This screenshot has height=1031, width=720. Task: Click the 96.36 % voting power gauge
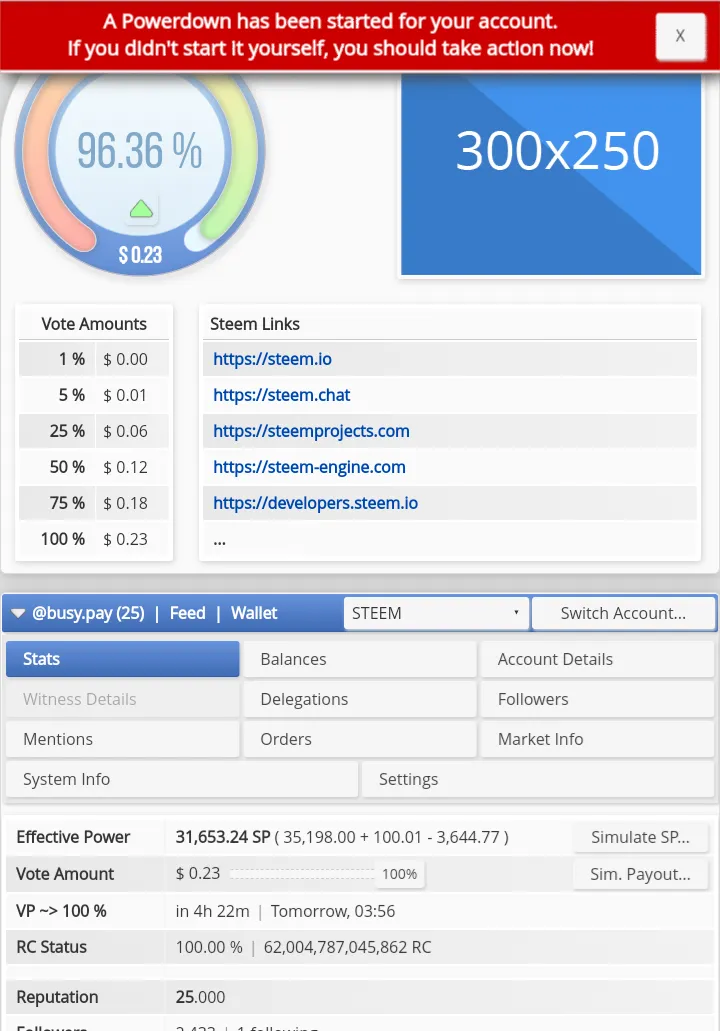click(x=139, y=150)
